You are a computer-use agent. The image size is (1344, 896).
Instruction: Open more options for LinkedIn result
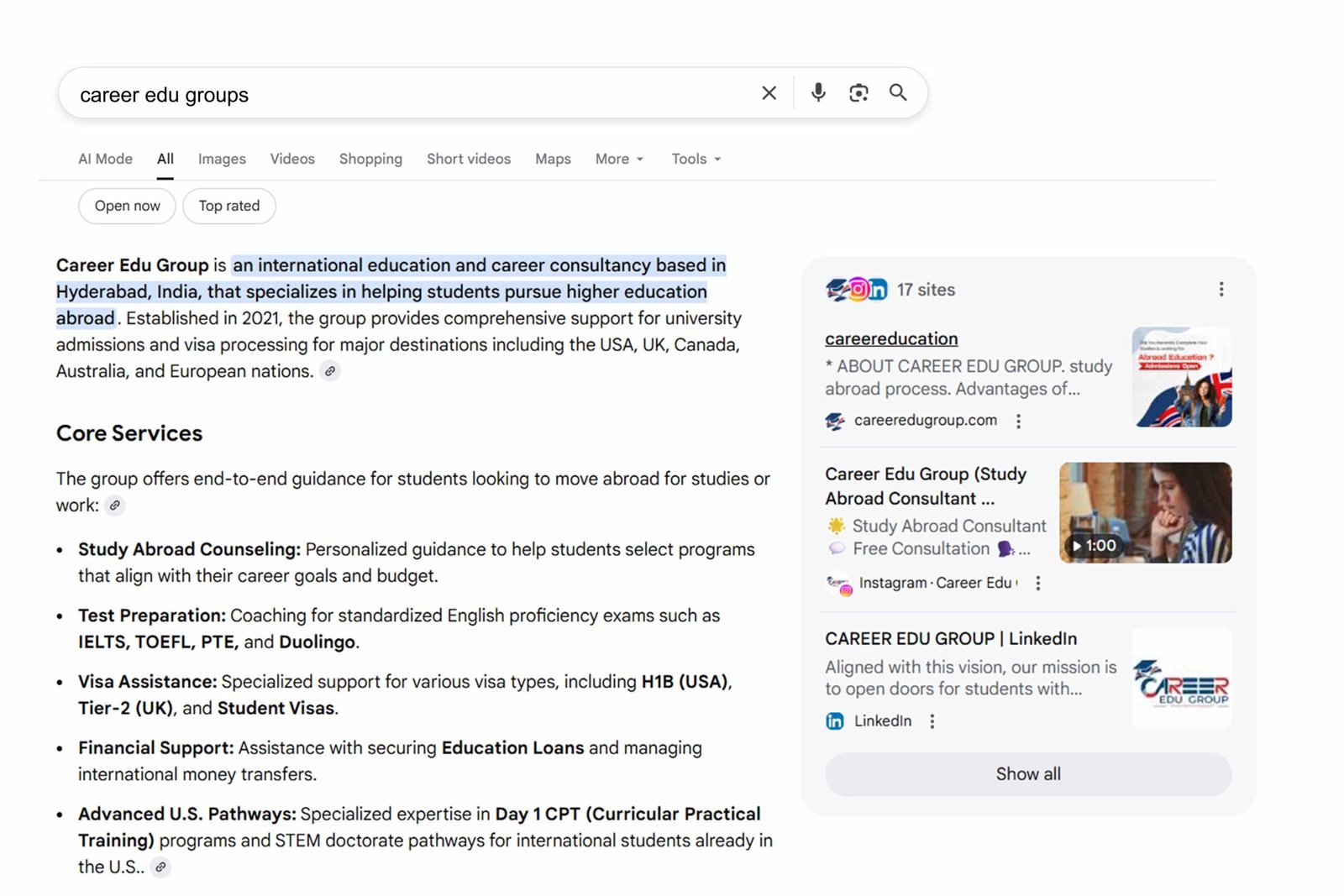[x=932, y=721]
